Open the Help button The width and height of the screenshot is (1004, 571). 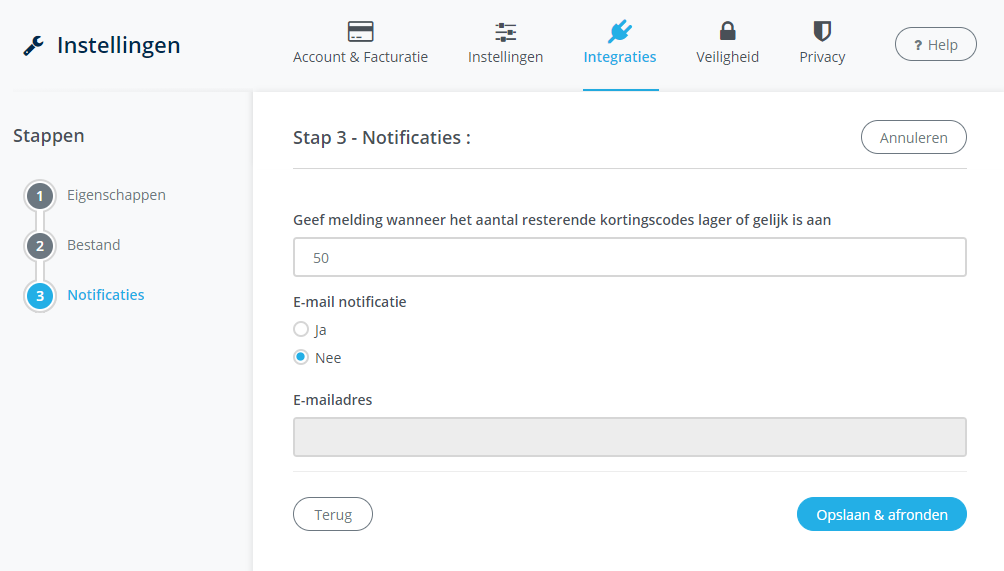(x=935, y=45)
